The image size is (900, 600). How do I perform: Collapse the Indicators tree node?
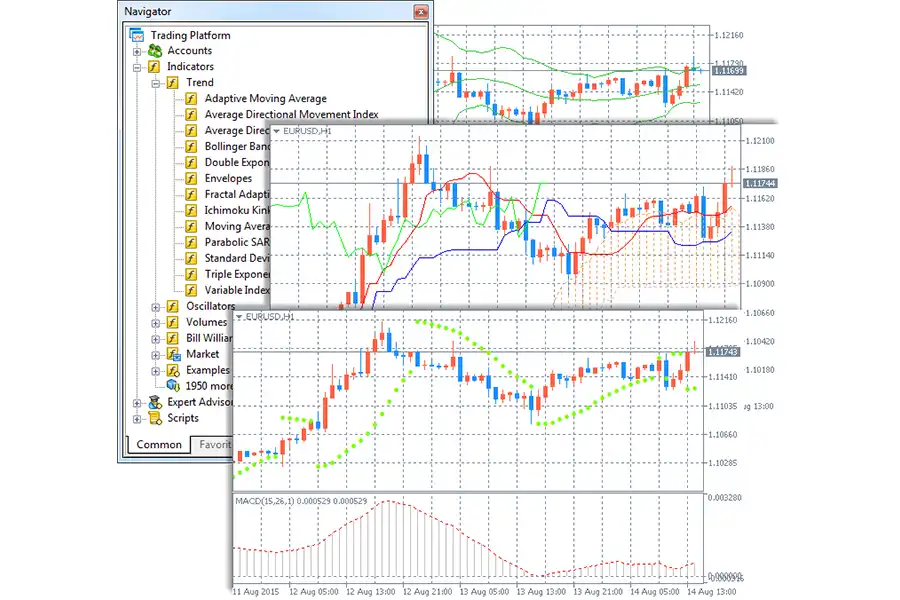coord(137,68)
